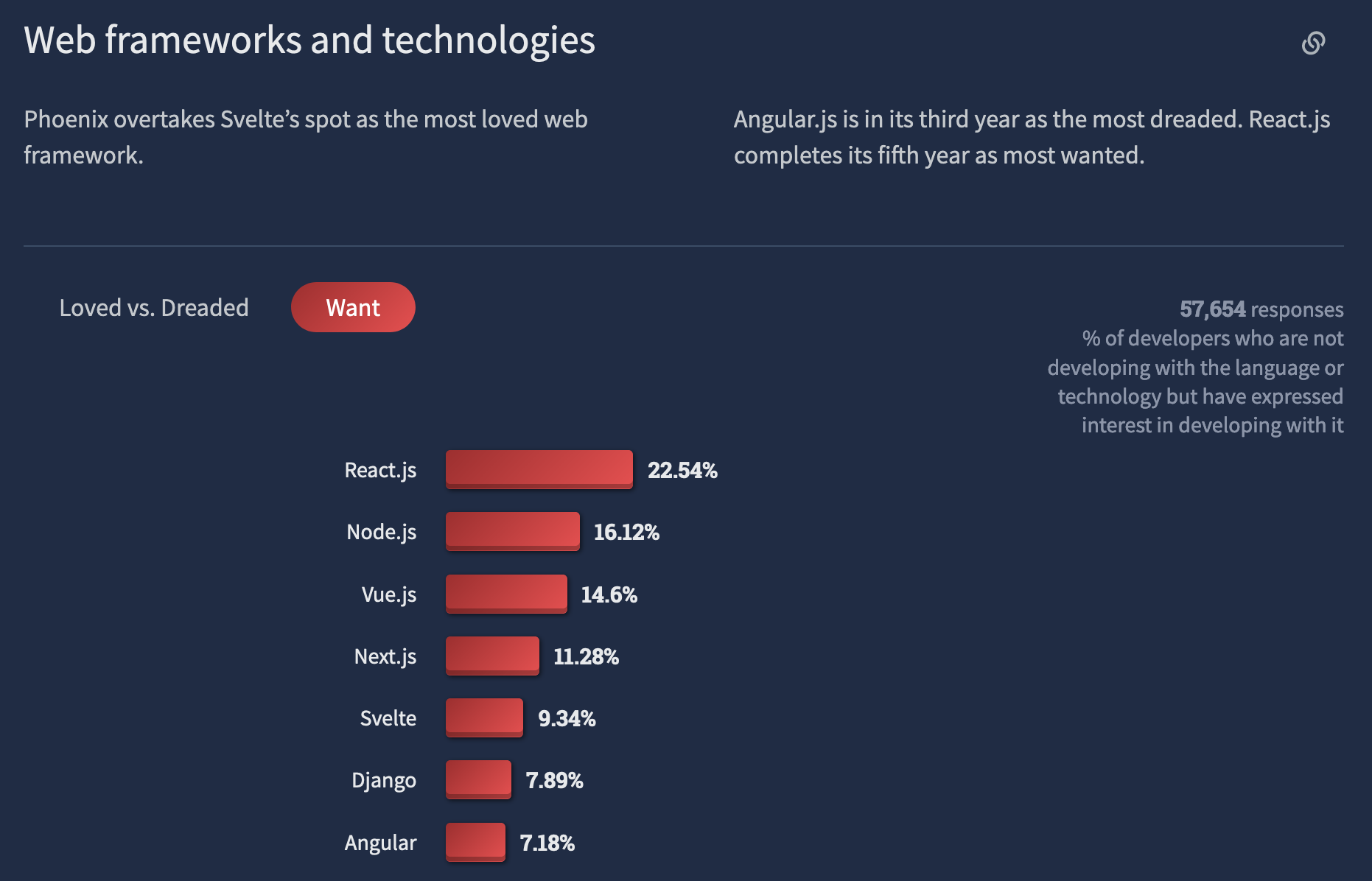The height and width of the screenshot is (881, 1372).
Task: Select the Angular bar
Action: [476, 842]
